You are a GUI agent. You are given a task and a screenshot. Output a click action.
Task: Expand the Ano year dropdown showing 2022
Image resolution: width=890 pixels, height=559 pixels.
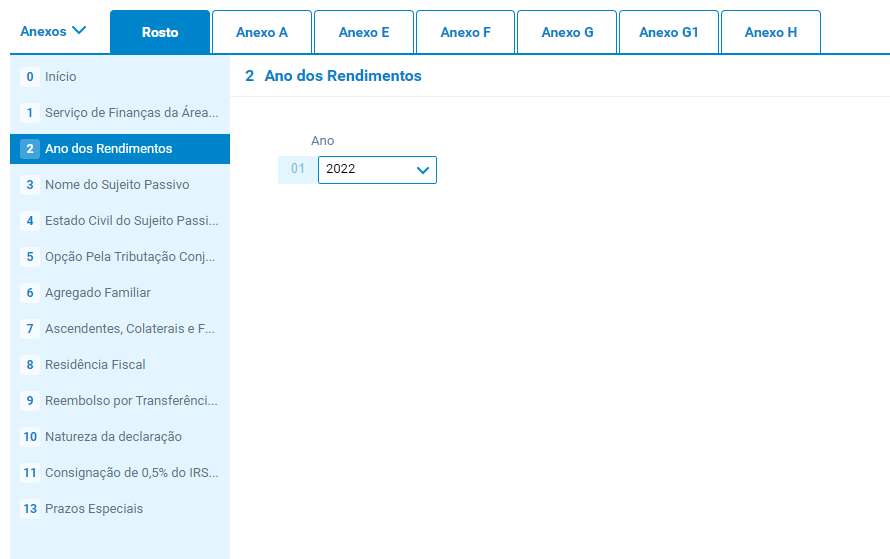point(377,170)
